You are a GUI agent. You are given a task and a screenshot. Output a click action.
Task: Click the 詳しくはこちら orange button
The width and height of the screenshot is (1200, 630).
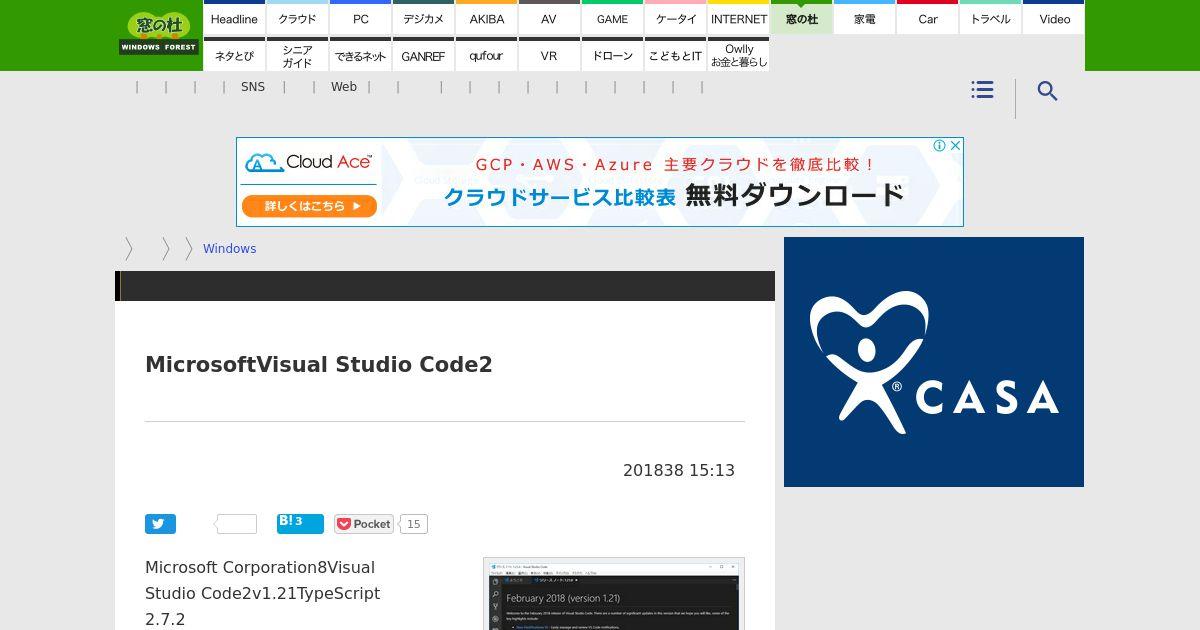[308, 206]
